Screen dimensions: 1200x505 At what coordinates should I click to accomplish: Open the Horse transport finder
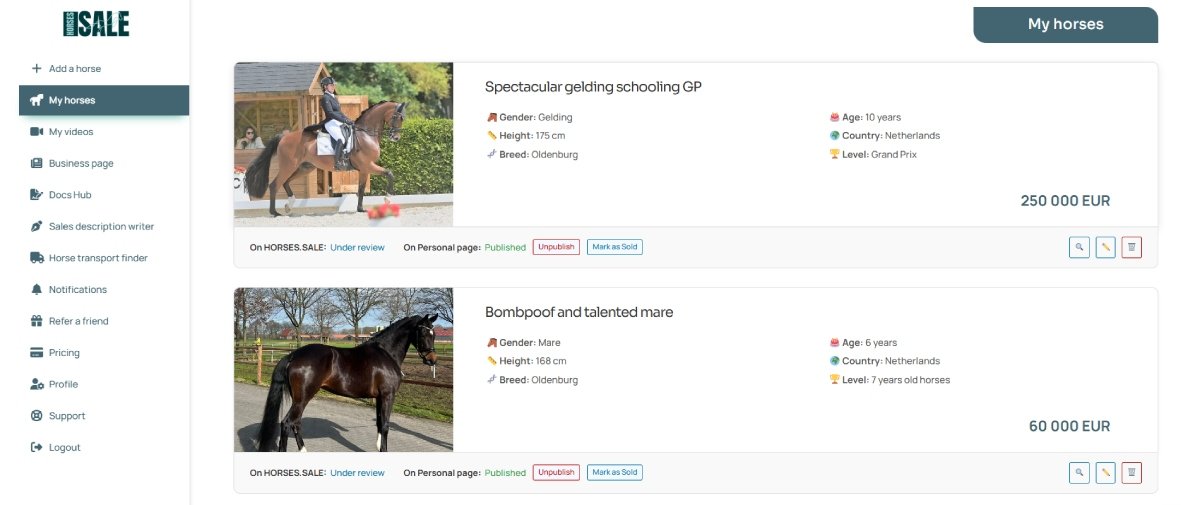[x=98, y=258]
